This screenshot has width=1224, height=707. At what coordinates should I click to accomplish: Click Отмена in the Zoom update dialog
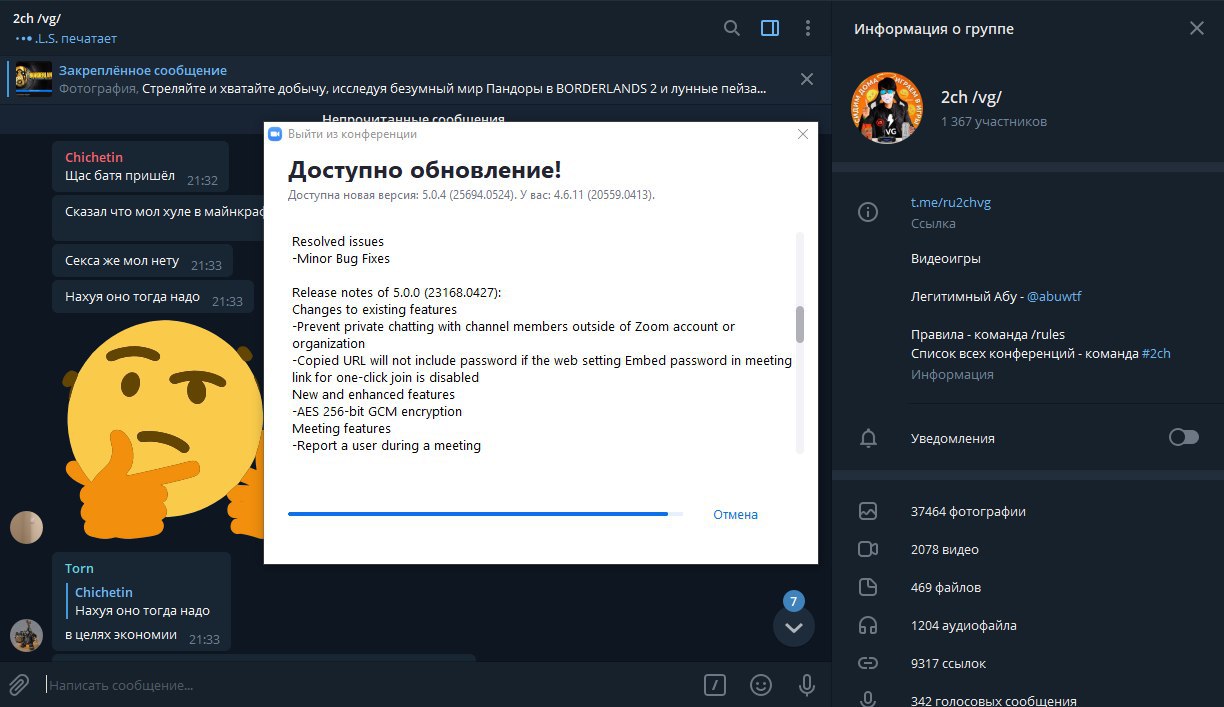(x=735, y=515)
